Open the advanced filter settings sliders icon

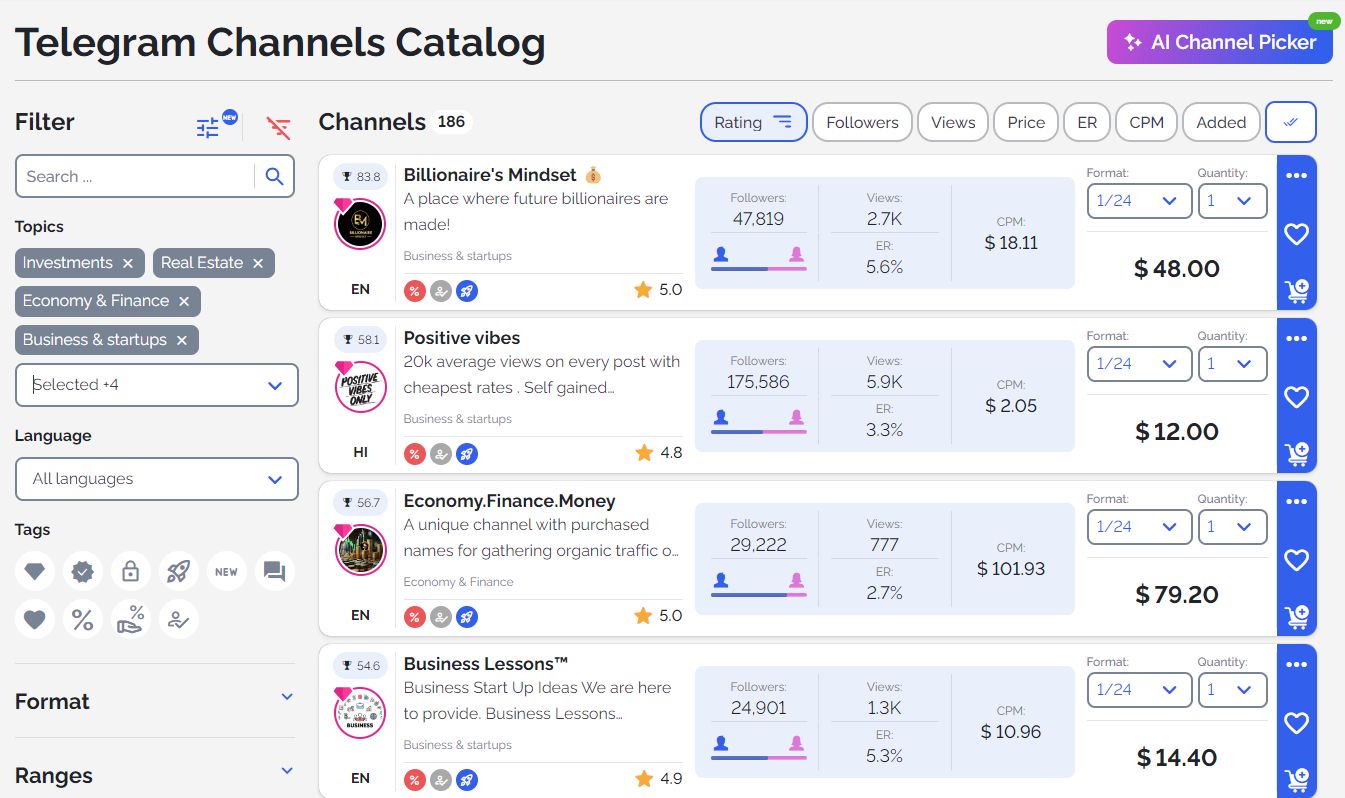pos(208,127)
